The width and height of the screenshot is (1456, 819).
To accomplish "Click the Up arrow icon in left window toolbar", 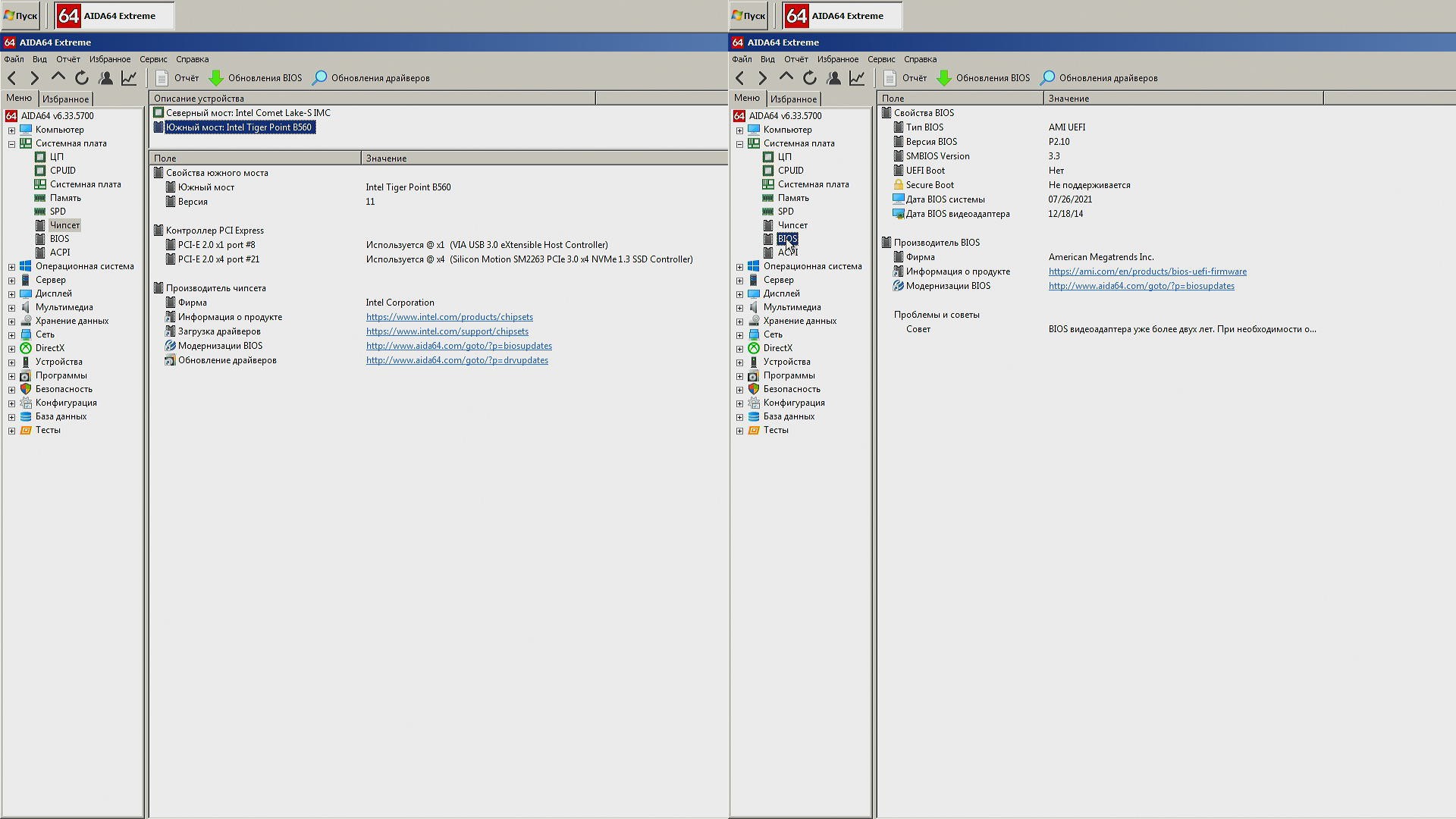I will [x=58, y=78].
